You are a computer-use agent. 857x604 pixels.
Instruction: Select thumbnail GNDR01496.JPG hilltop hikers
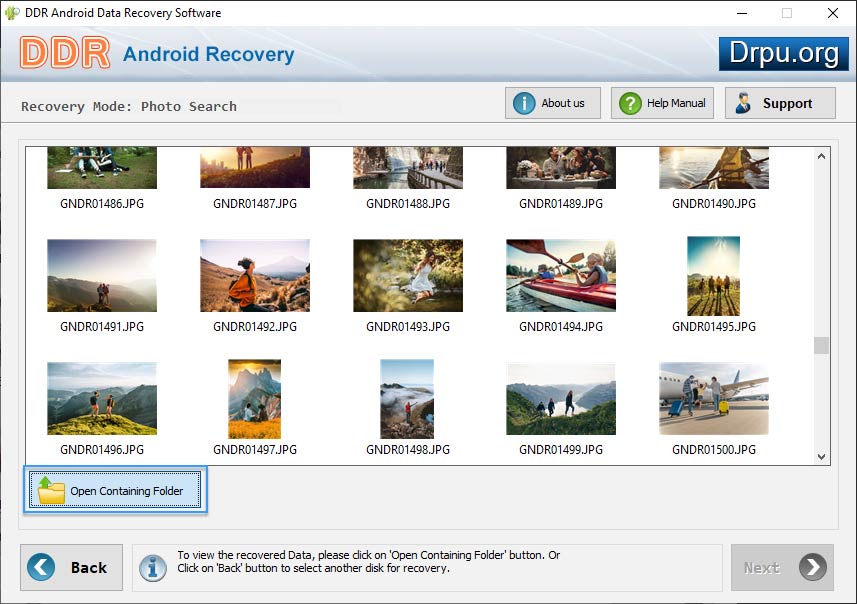pos(102,398)
